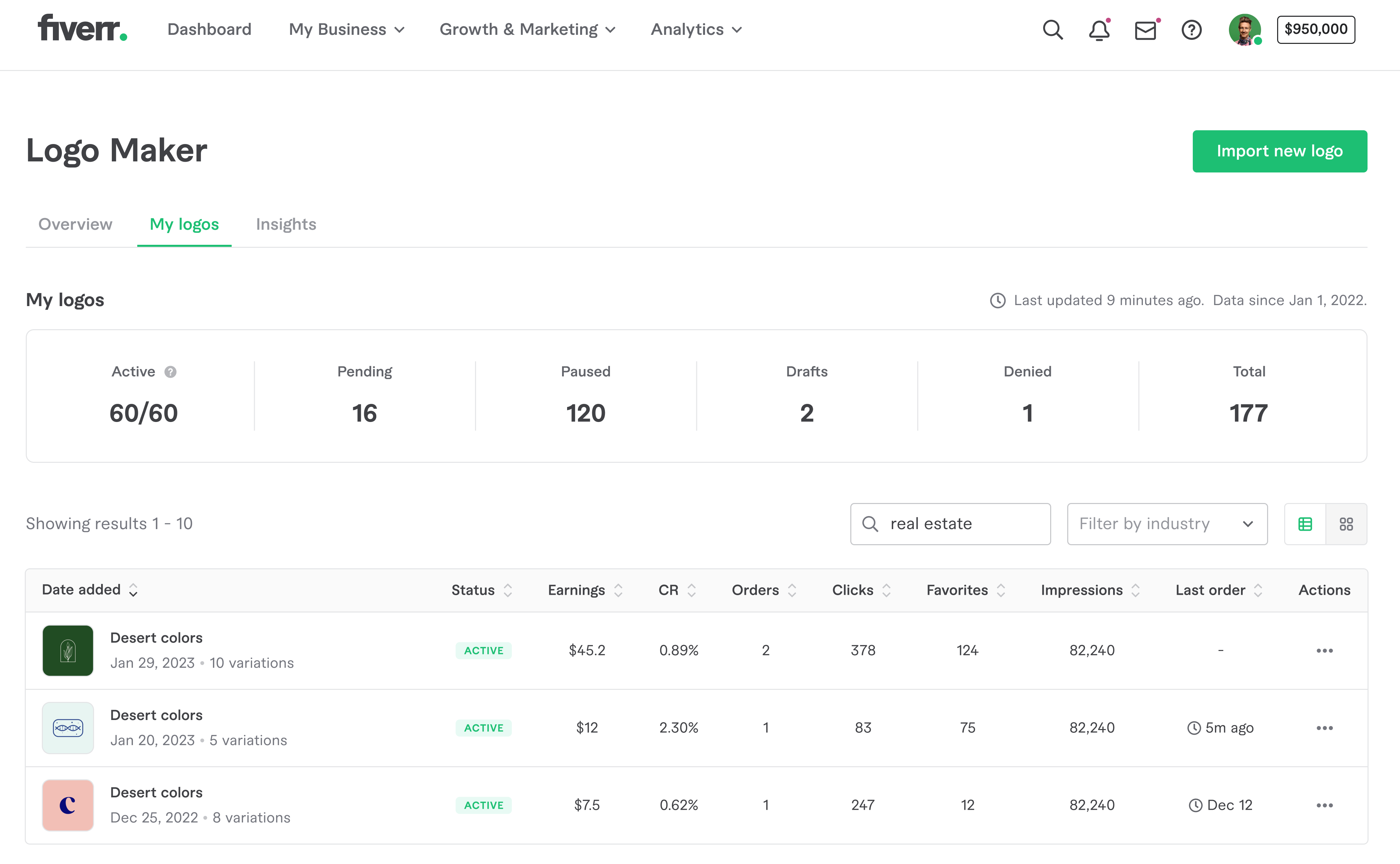
Task: Open the search magnifier in top navigation
Action: click(1053, 30)
